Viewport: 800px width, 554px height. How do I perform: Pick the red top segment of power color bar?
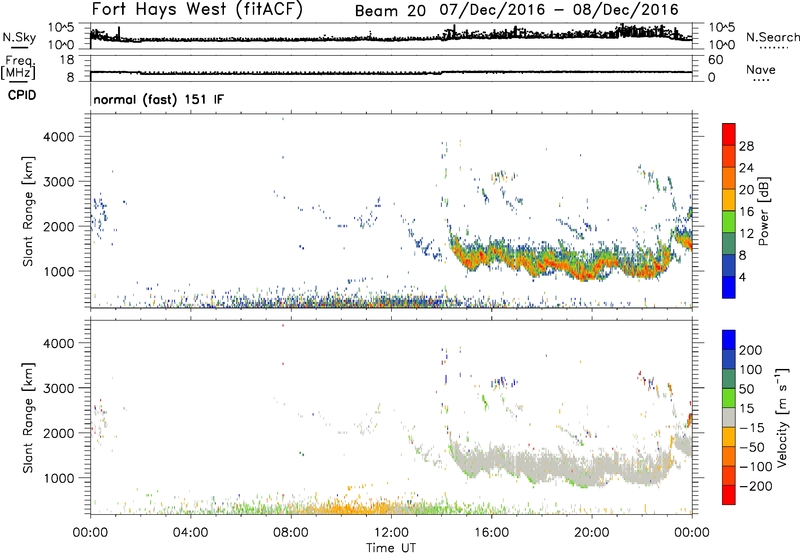tap(729, 133)
